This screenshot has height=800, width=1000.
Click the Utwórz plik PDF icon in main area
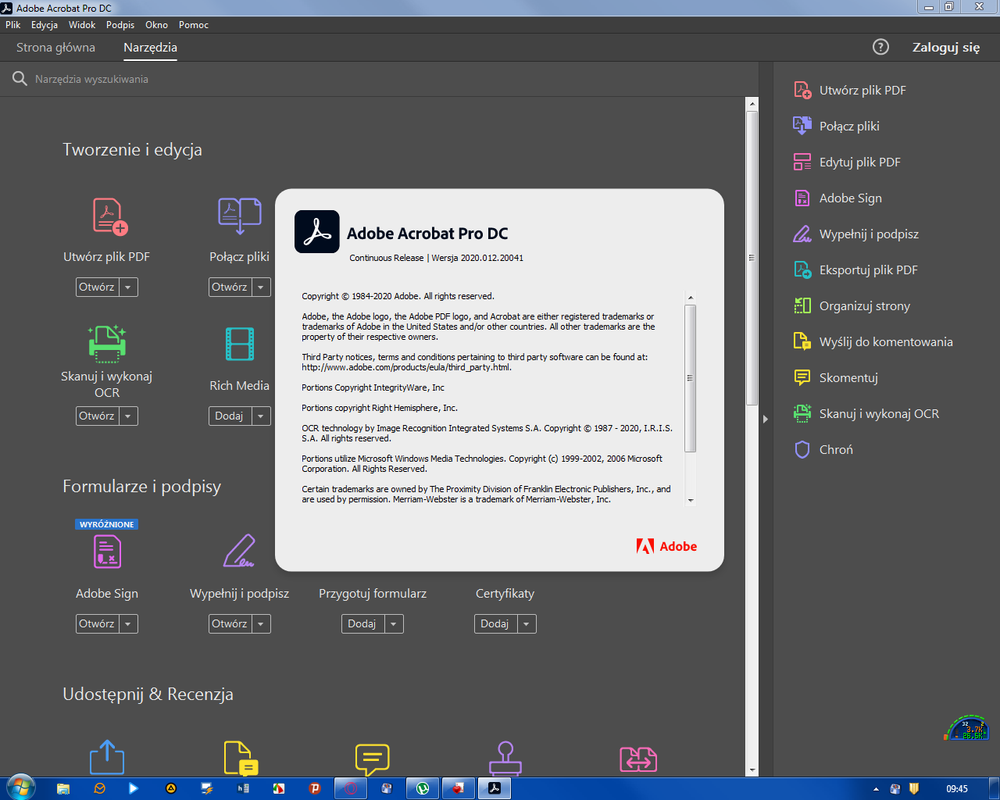click(x=110, y=216)
